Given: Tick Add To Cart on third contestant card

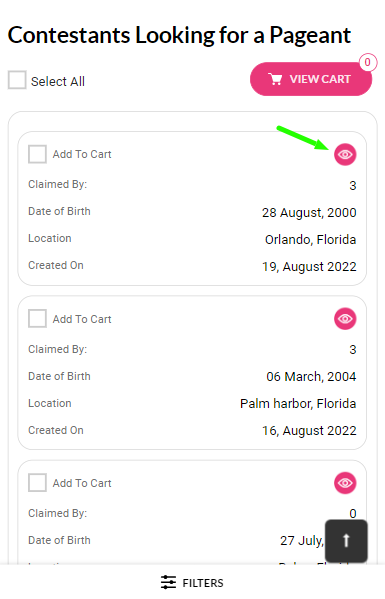Looking at the screenshot, I should click(x=37, y=483).
